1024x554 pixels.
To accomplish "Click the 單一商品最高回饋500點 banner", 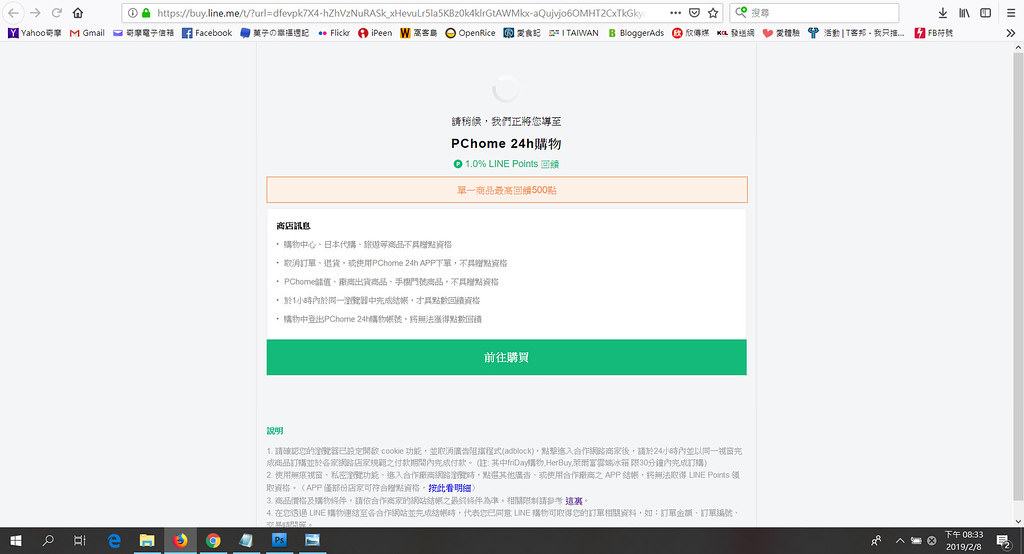I will click(x=507, y=190).
